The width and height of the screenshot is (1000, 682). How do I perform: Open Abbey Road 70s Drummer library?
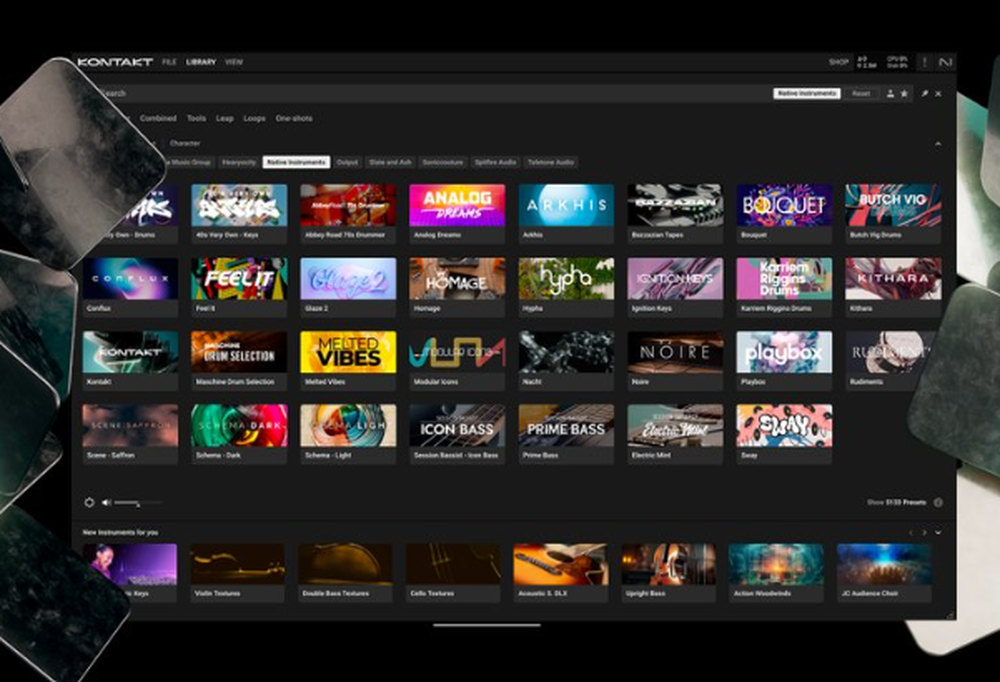coord(348,213)
